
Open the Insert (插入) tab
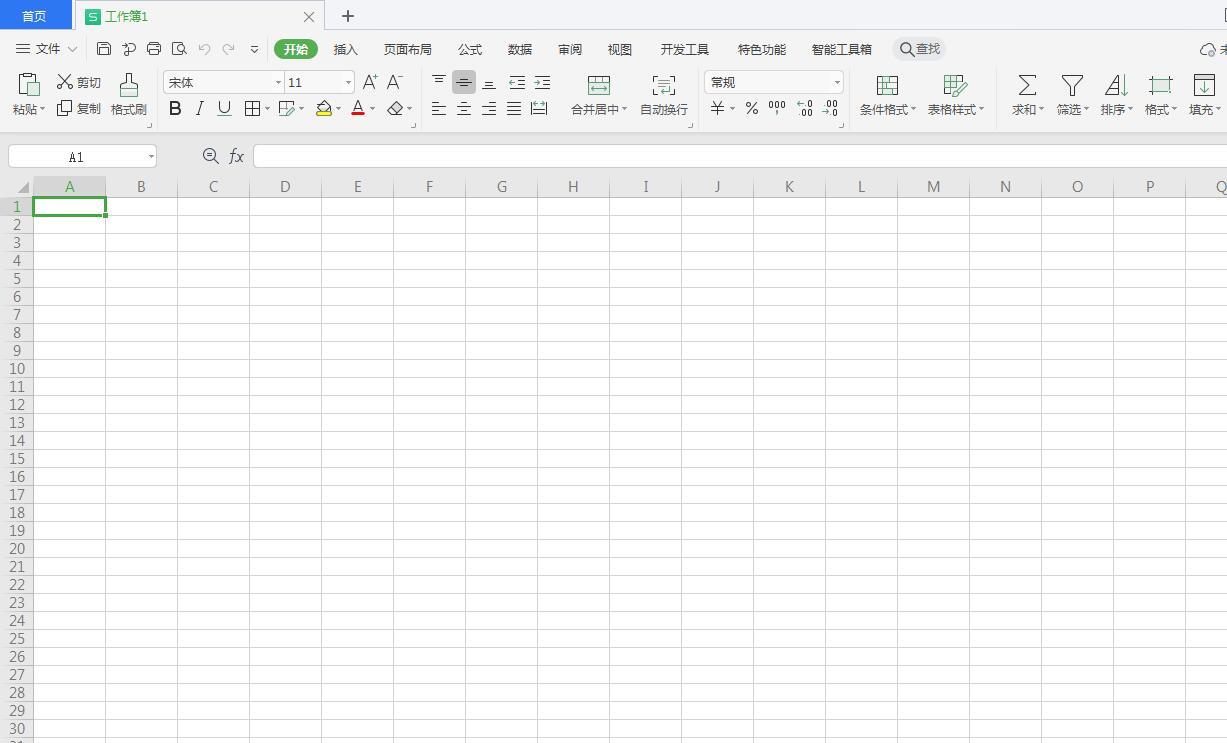[x=345, y=49]
